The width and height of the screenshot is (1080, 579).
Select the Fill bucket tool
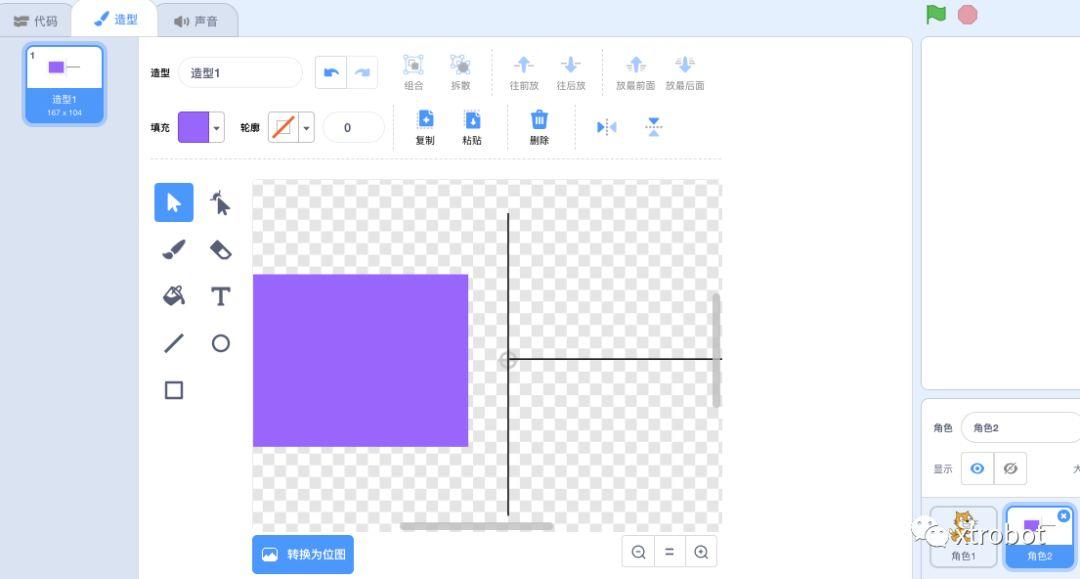coord(174,296)
